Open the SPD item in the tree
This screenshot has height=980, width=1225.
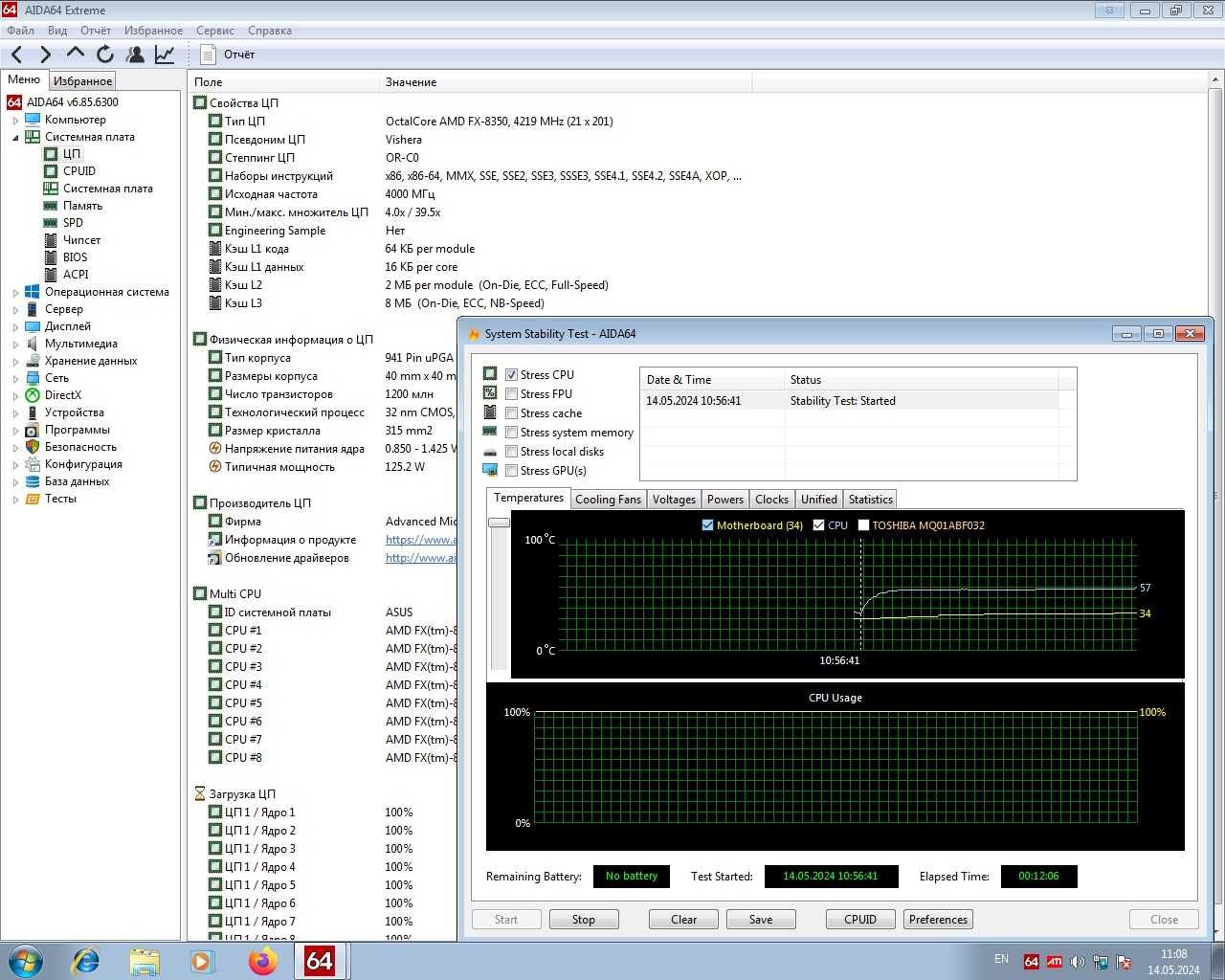[73, 223]
